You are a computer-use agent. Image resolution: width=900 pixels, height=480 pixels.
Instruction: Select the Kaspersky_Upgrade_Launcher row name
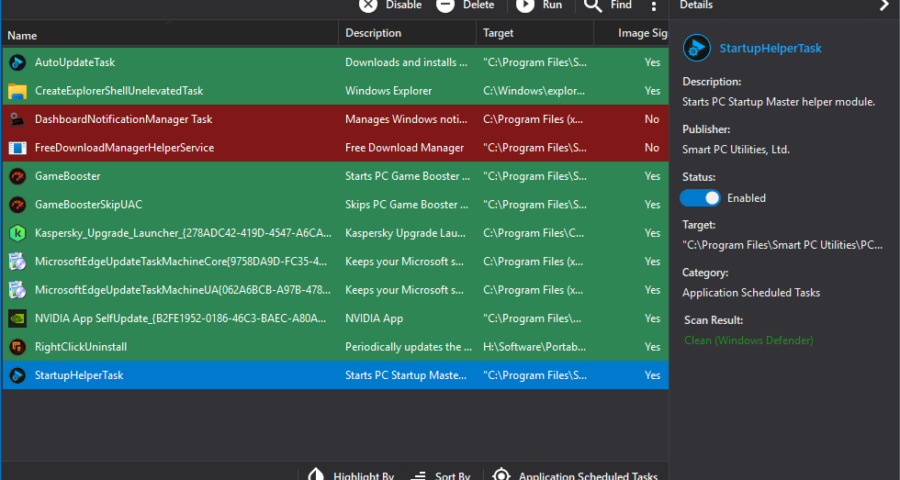click(x=183, y=233)
